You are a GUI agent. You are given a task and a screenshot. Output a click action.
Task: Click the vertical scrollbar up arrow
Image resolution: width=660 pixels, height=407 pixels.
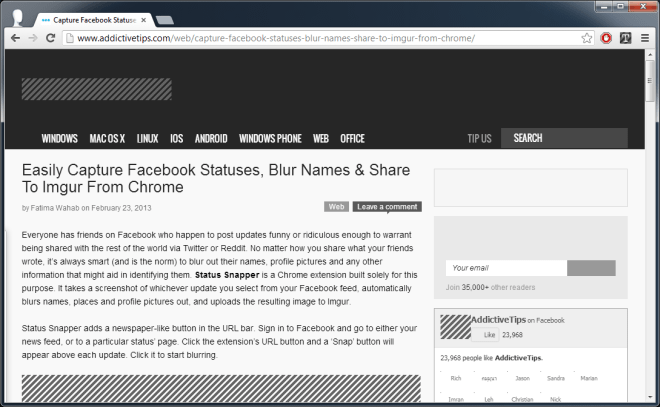pos(650,55)
